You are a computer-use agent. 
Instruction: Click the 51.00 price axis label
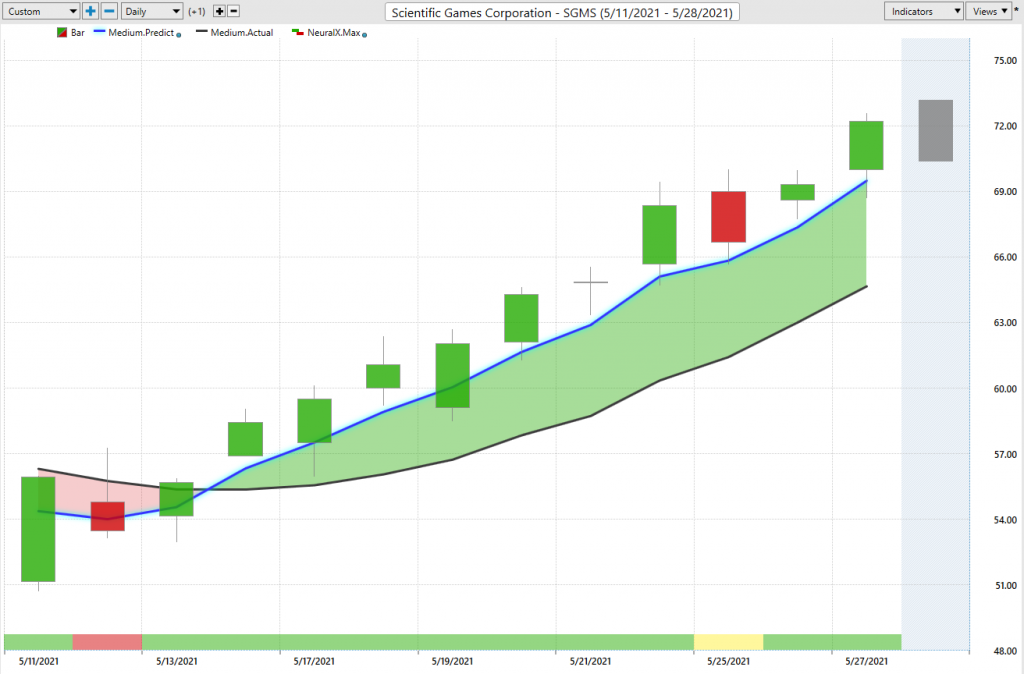[1005, 586]
